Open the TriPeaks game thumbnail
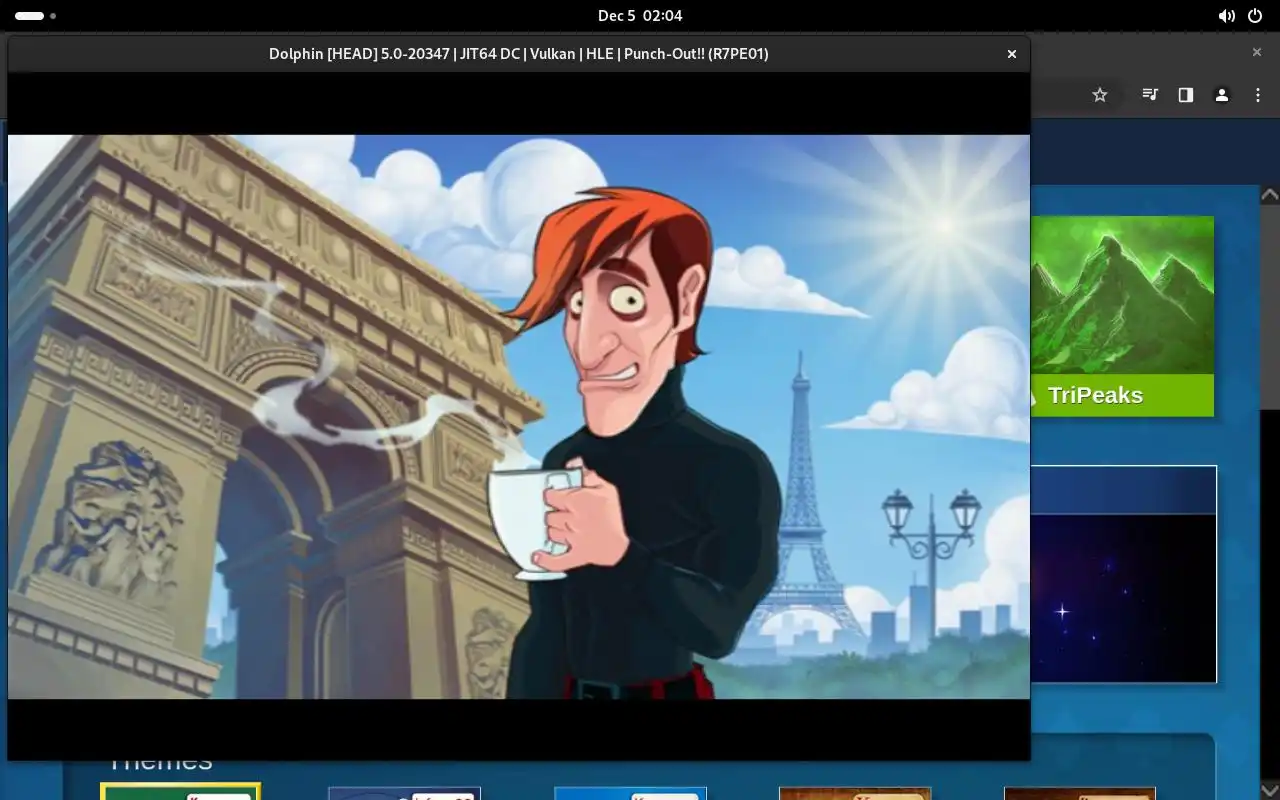 coord(1122,316)
